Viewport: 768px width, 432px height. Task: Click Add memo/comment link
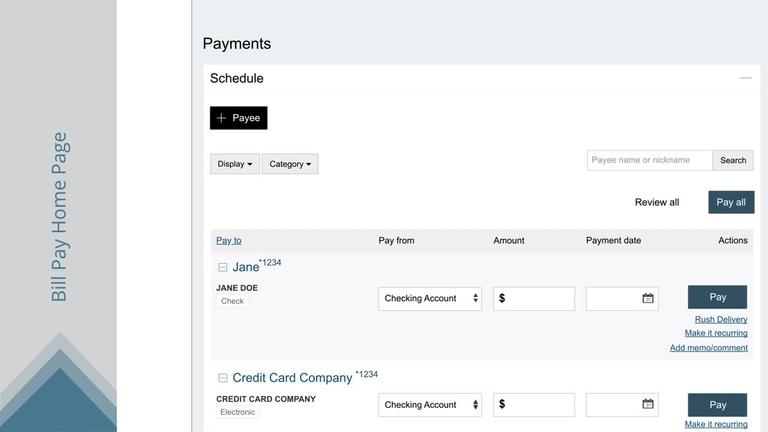pos(709,348)
